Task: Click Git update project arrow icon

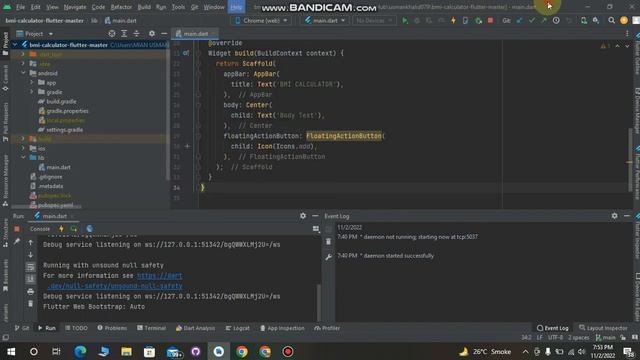Action: (519, 20)
